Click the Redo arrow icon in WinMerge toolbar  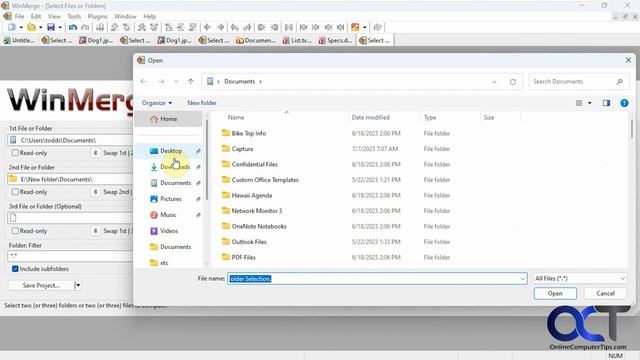point(85,27)
